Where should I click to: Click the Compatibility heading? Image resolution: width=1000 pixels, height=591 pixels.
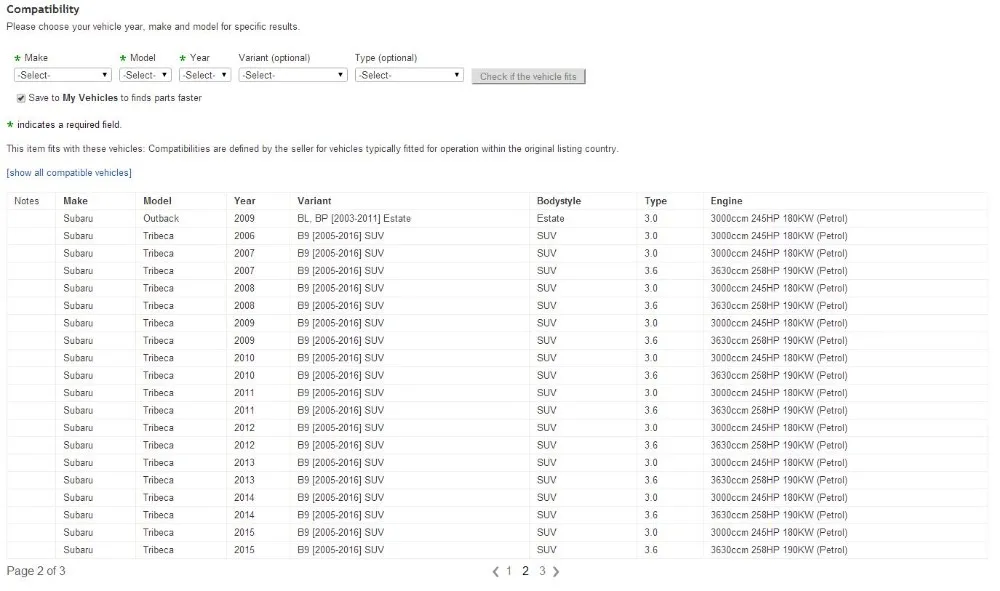(x=43, y=9)
